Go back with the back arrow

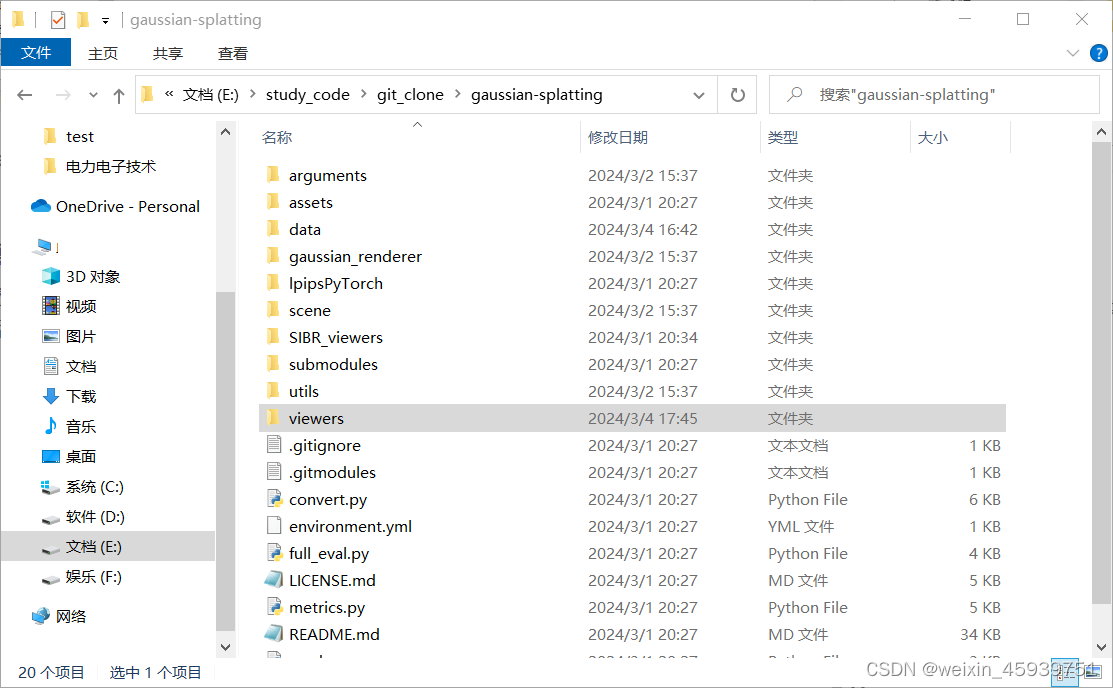[x=25, y=94]
